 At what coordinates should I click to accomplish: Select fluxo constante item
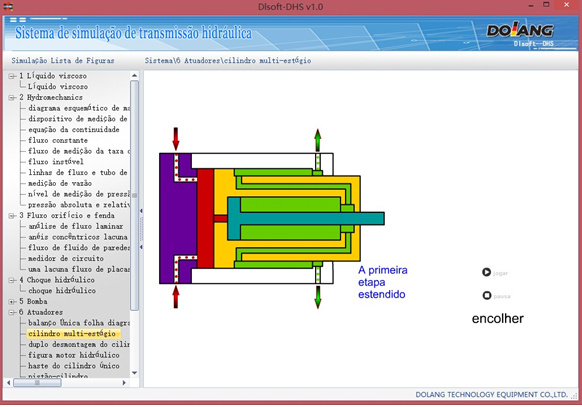[x=58, y=140]
